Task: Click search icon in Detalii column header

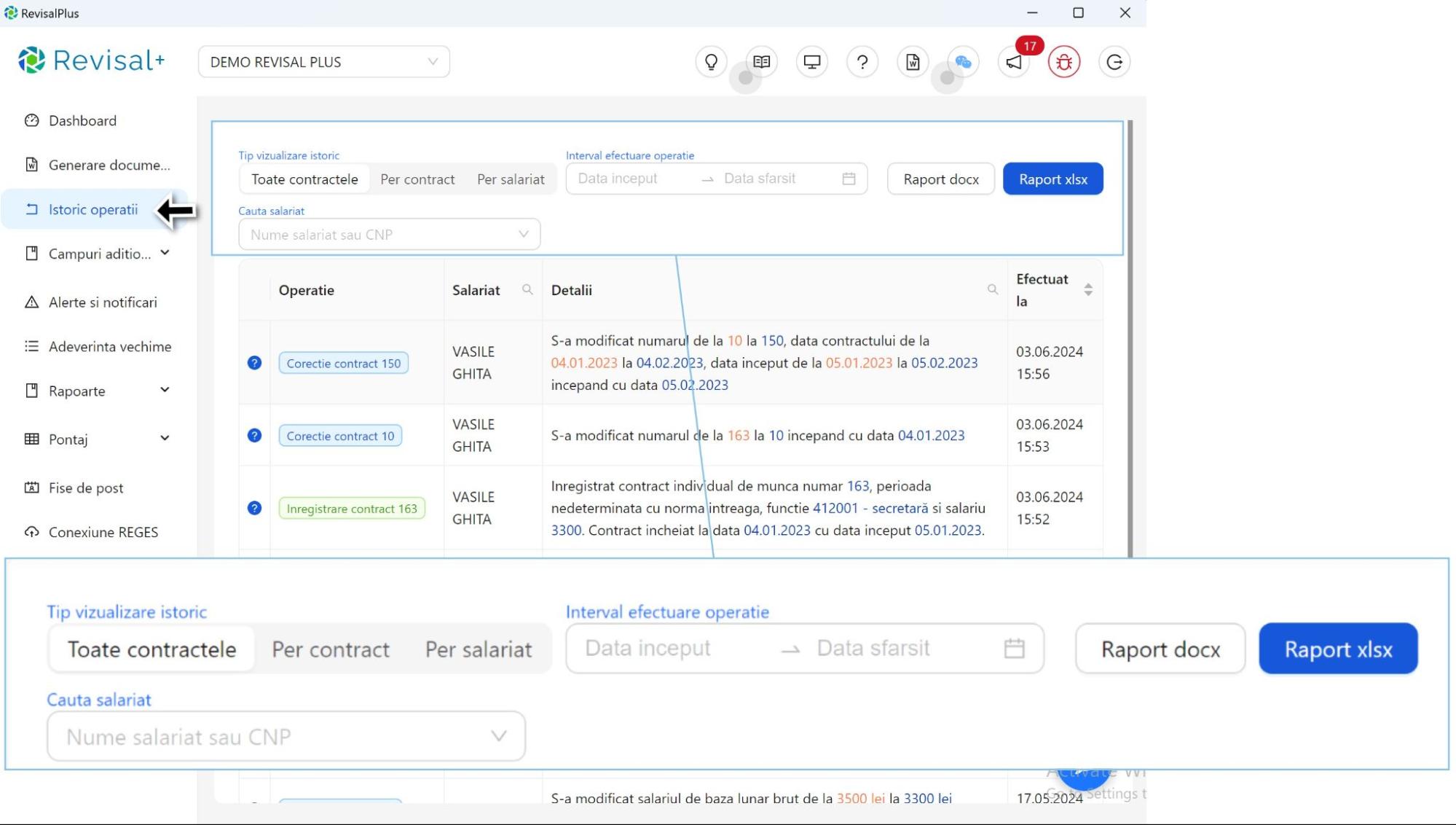Action: coord(992,289)
